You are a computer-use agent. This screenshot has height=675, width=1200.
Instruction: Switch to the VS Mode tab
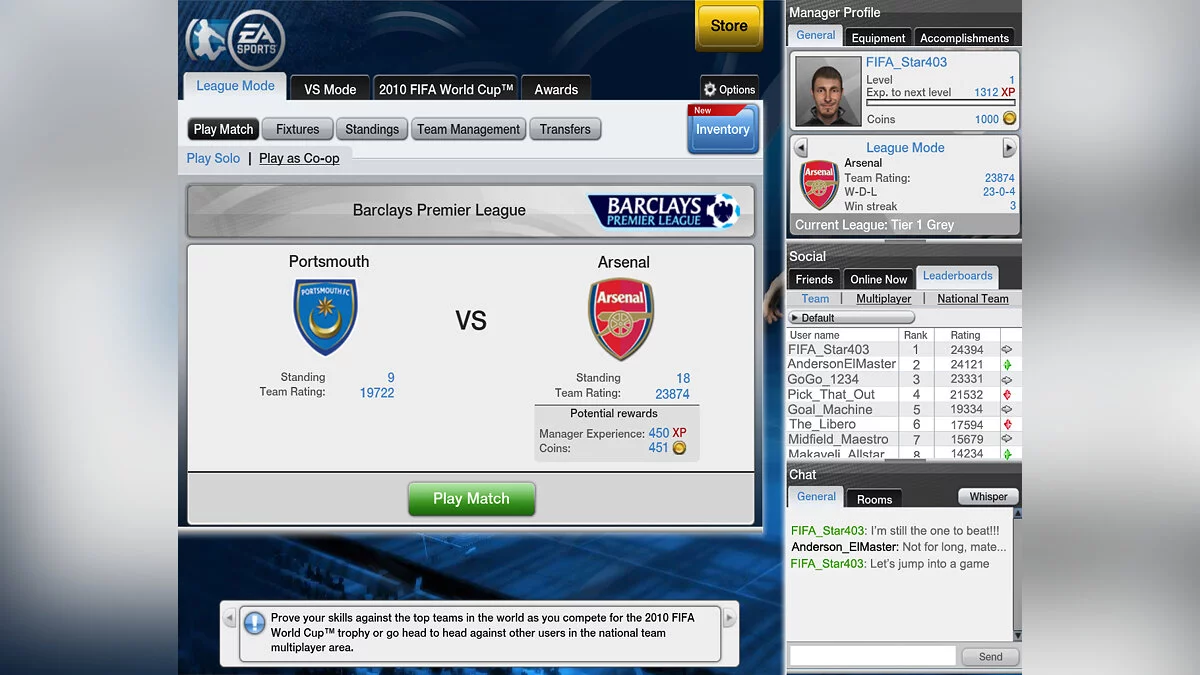coord(330,89)
